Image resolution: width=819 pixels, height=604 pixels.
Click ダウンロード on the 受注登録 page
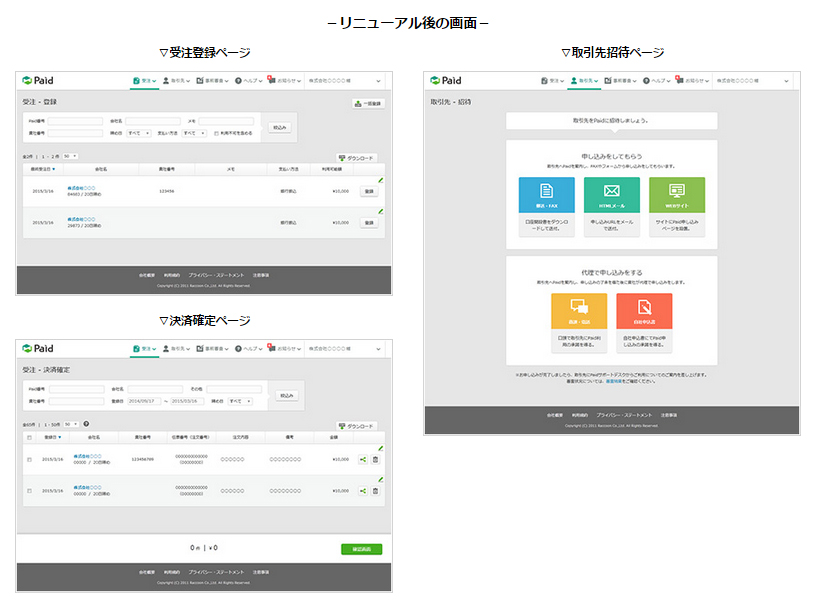click(x=356, y=158)
